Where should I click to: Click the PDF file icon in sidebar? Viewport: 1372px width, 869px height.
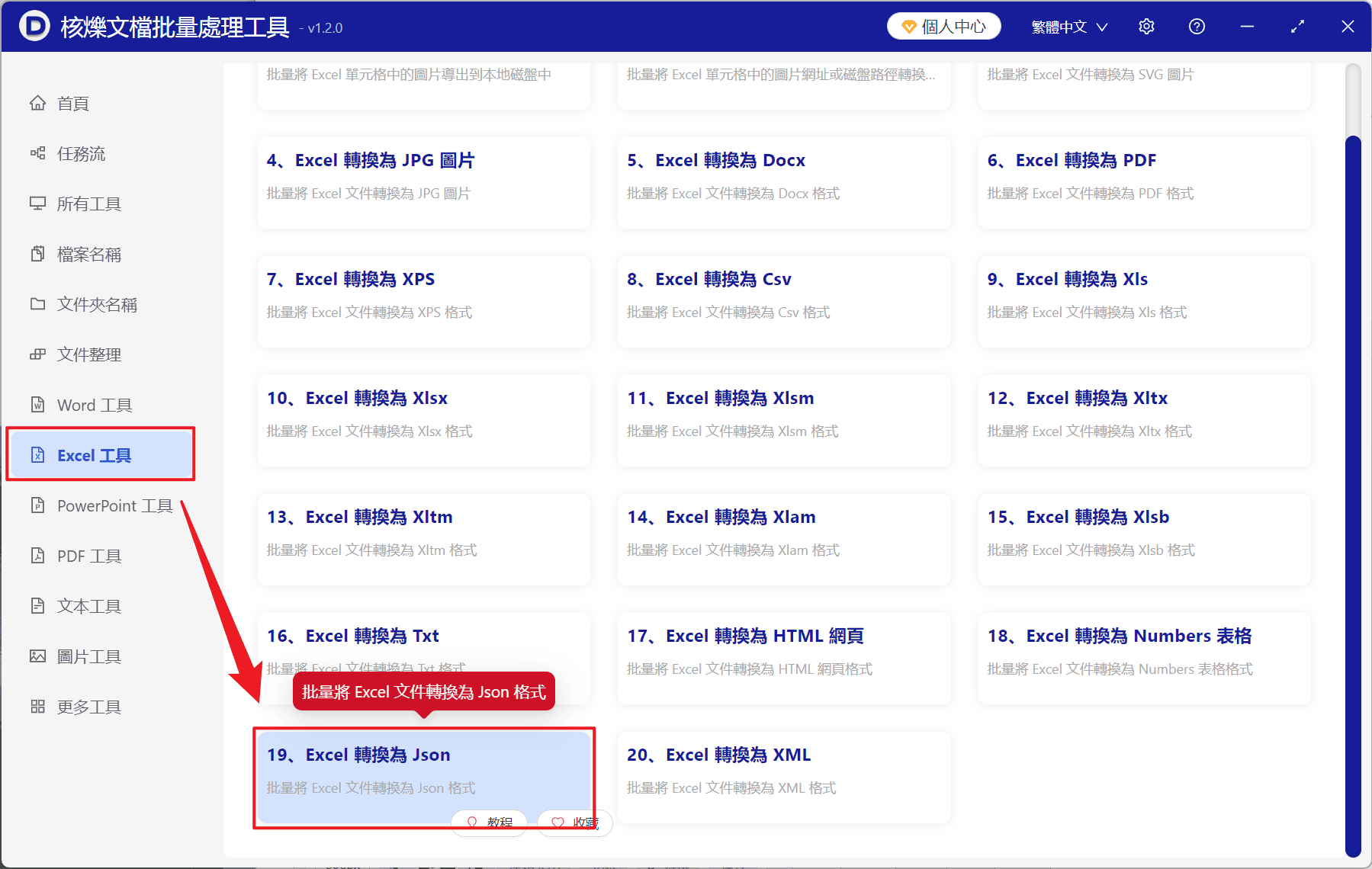[x=37, y=556]
